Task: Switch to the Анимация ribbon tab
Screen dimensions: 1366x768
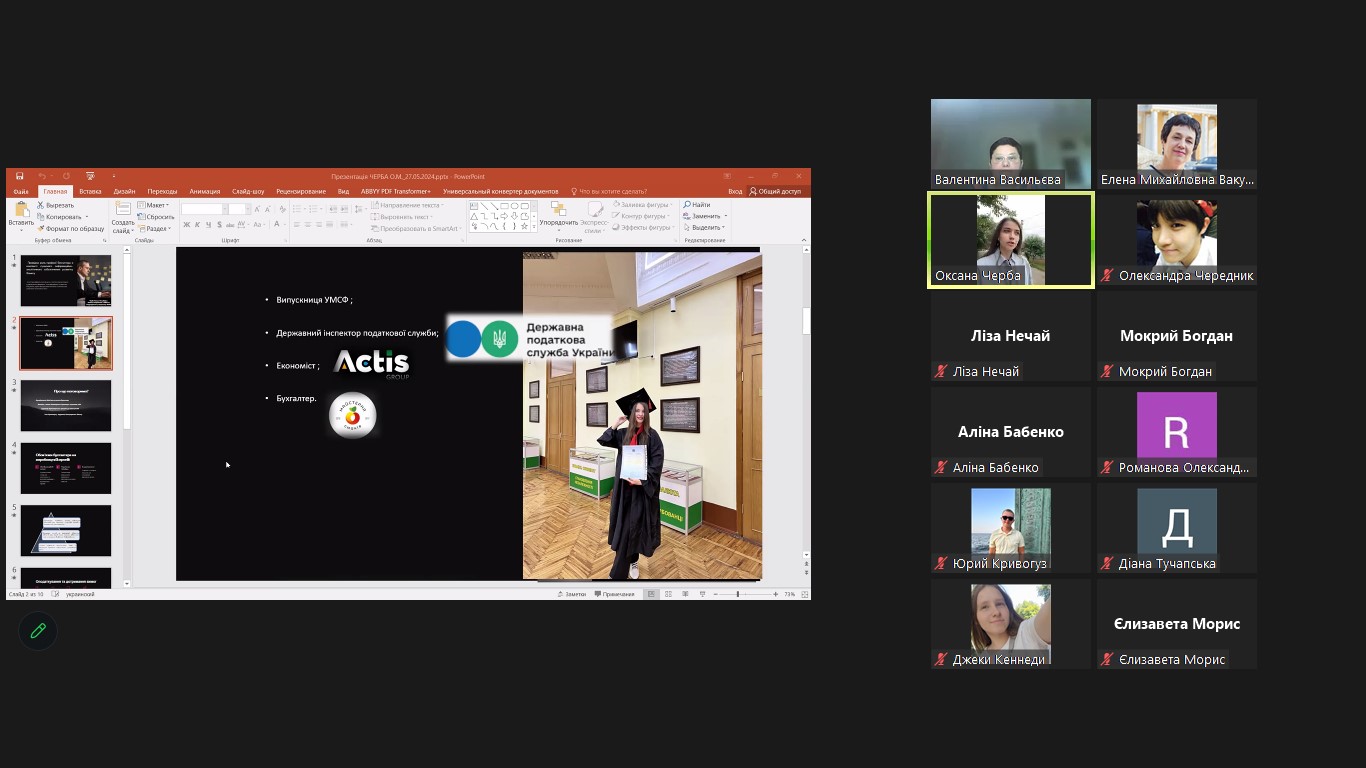Action: (205, 191)
